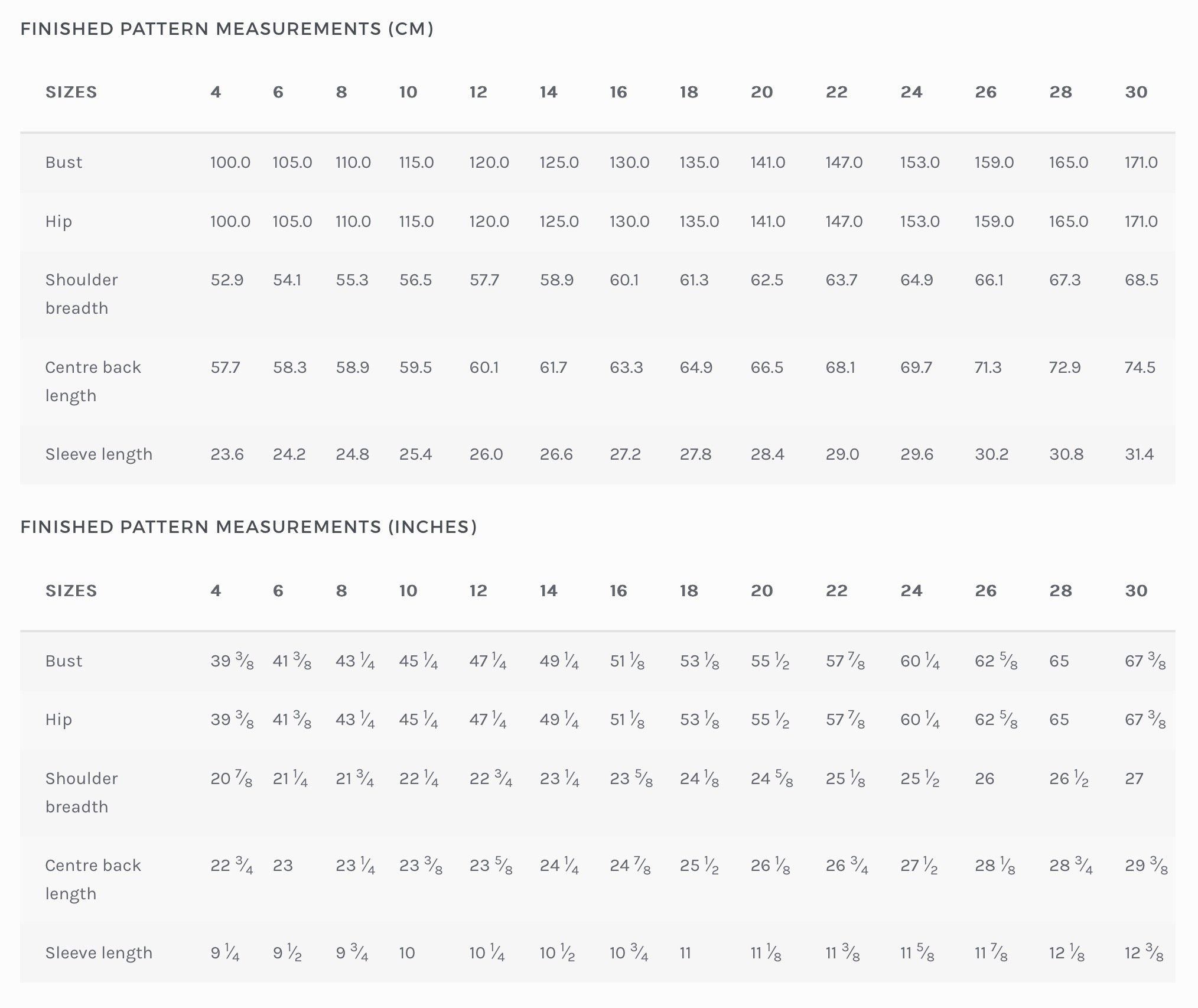Select the Hip row label in inches table

pyautogui.click(x=58, y=720)
